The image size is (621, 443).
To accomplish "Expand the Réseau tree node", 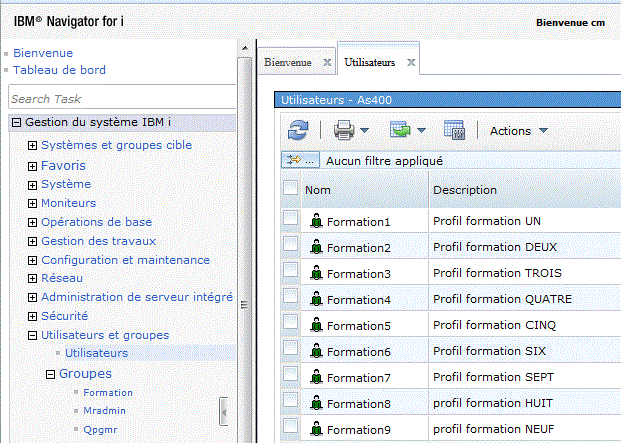I will [x=32, y=279].
